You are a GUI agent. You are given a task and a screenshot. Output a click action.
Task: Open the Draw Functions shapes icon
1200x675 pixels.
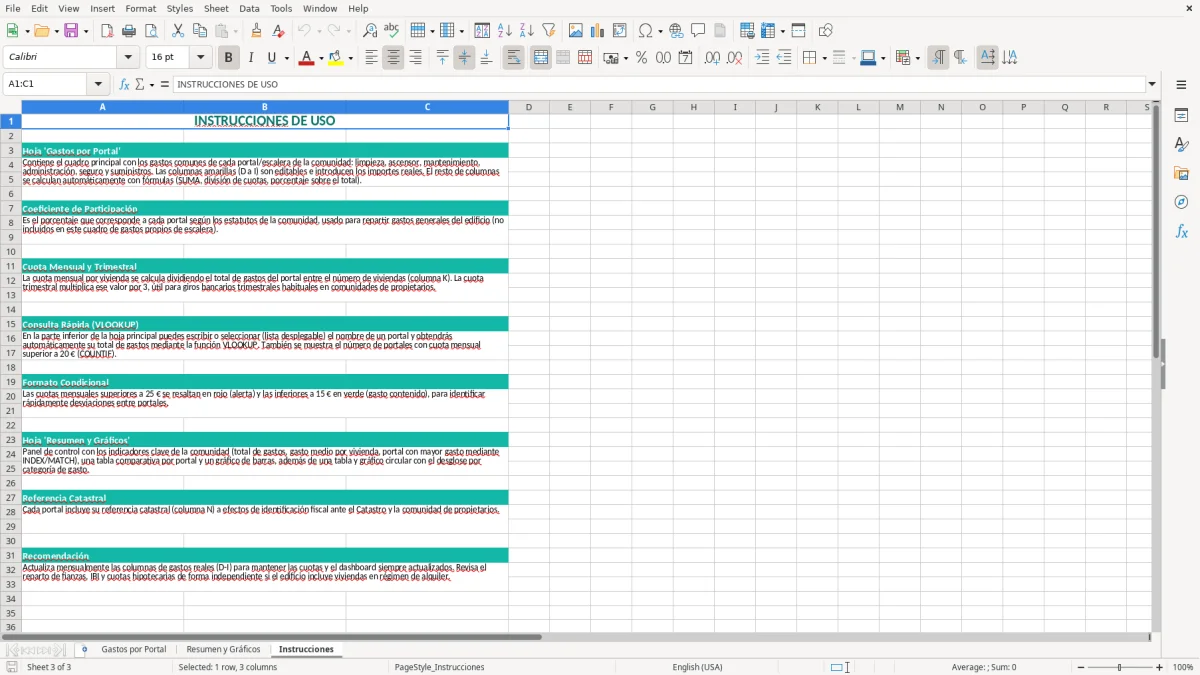click(825, 31)
